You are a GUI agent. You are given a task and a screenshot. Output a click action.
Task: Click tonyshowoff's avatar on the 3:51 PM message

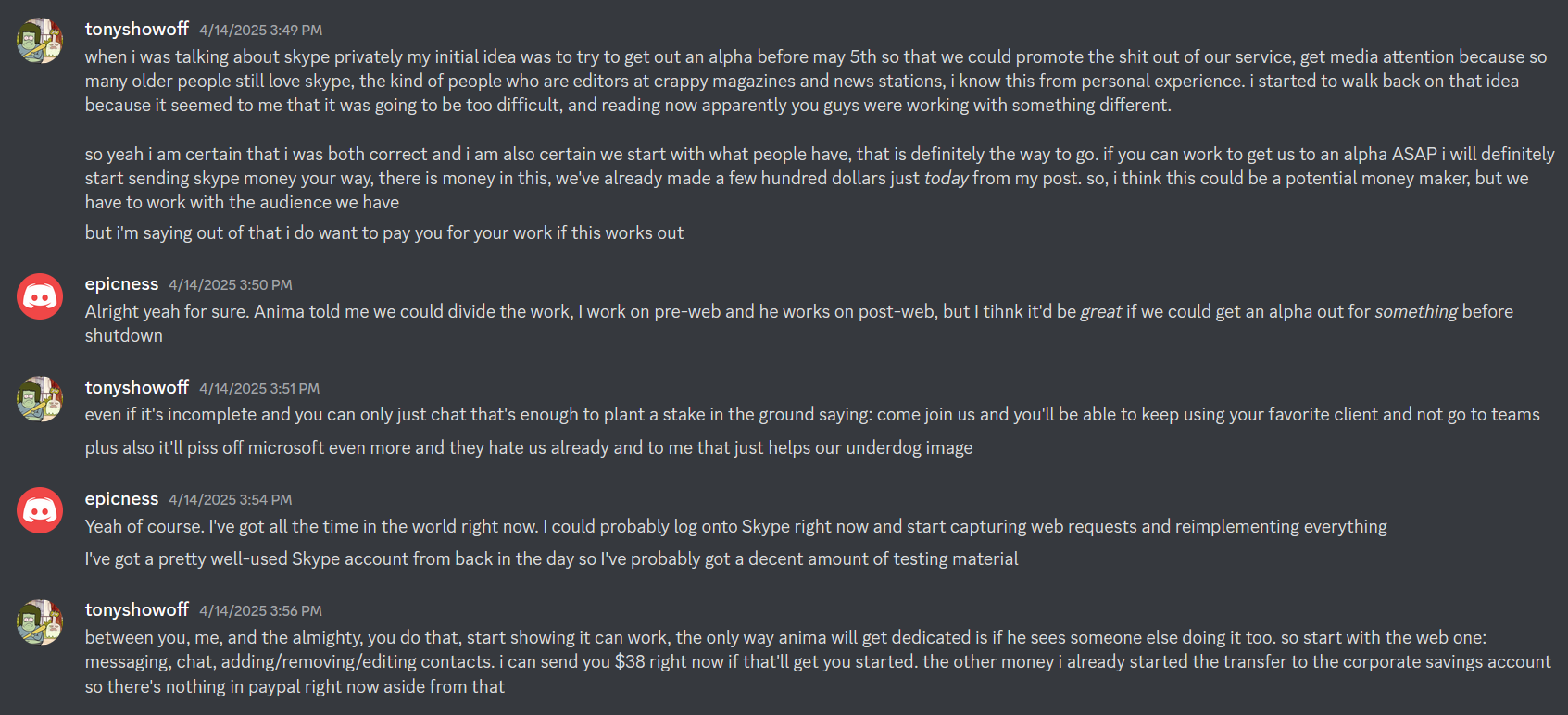[x=40, y=399]
